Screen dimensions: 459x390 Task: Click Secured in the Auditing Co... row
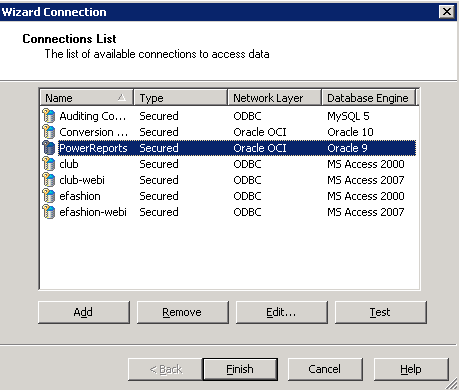coord(159,116)
